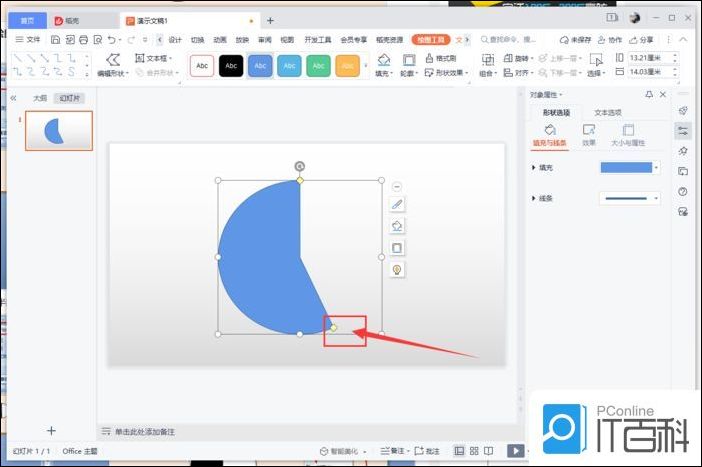Switch to the 文本选项 tab

pos(607,113)
